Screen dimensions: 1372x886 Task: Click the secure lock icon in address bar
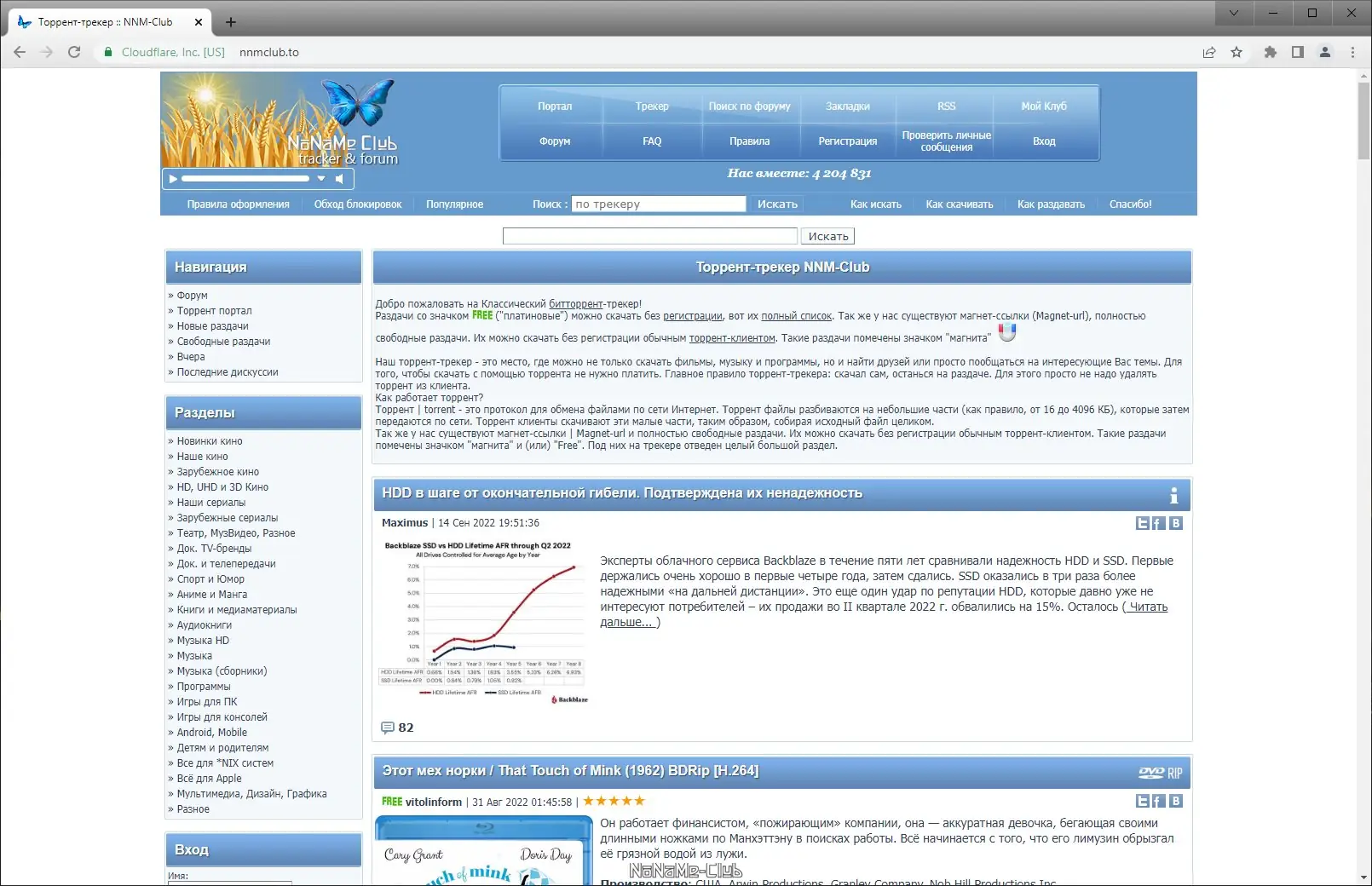click(x=108, y=52)
